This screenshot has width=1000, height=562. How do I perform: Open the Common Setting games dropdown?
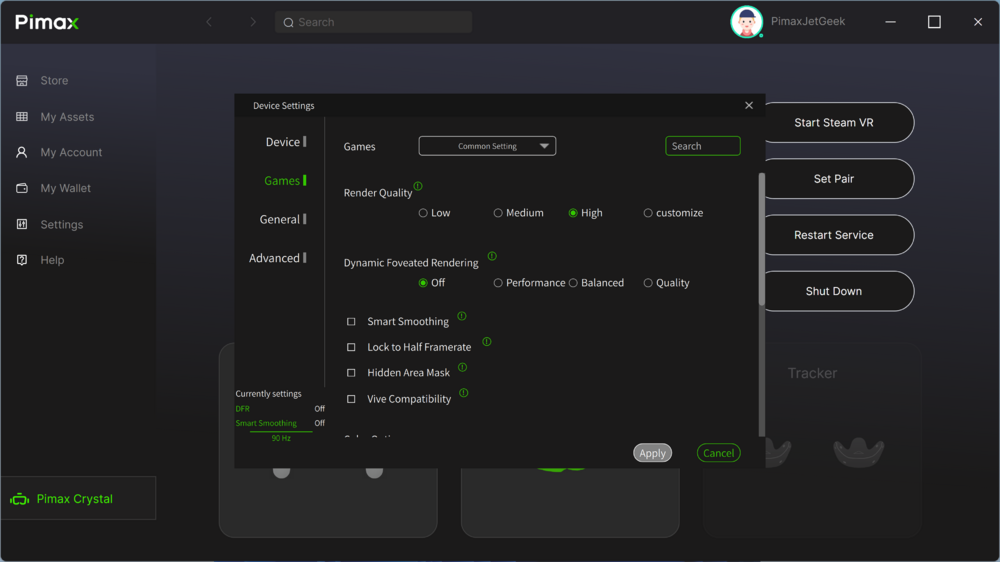click(487, 146)
